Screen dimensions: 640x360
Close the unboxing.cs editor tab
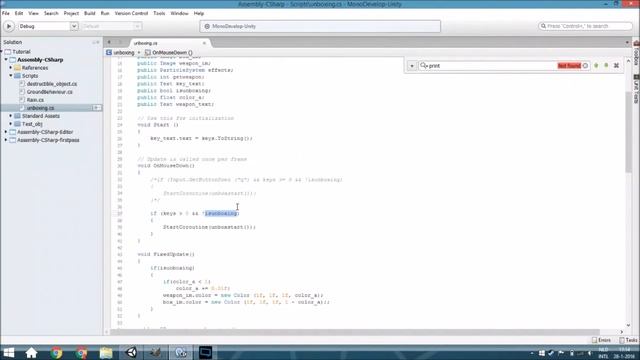(204, 43)
